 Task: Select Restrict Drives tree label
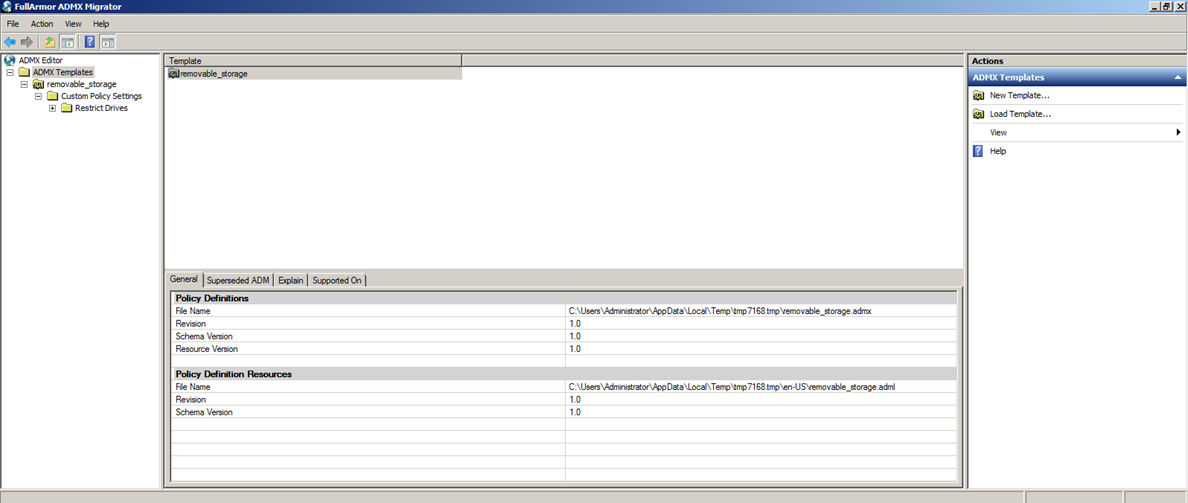tap(102, 108)
